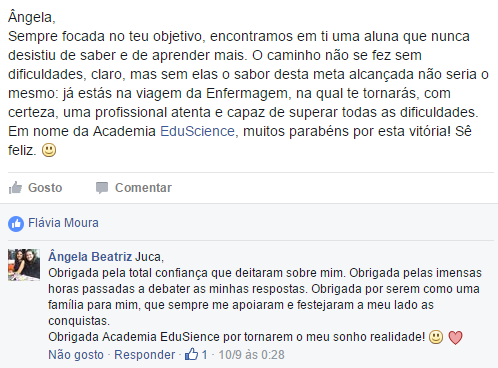
Task: Click the thumbs-up icon on the comment
Action: (192, 354)
